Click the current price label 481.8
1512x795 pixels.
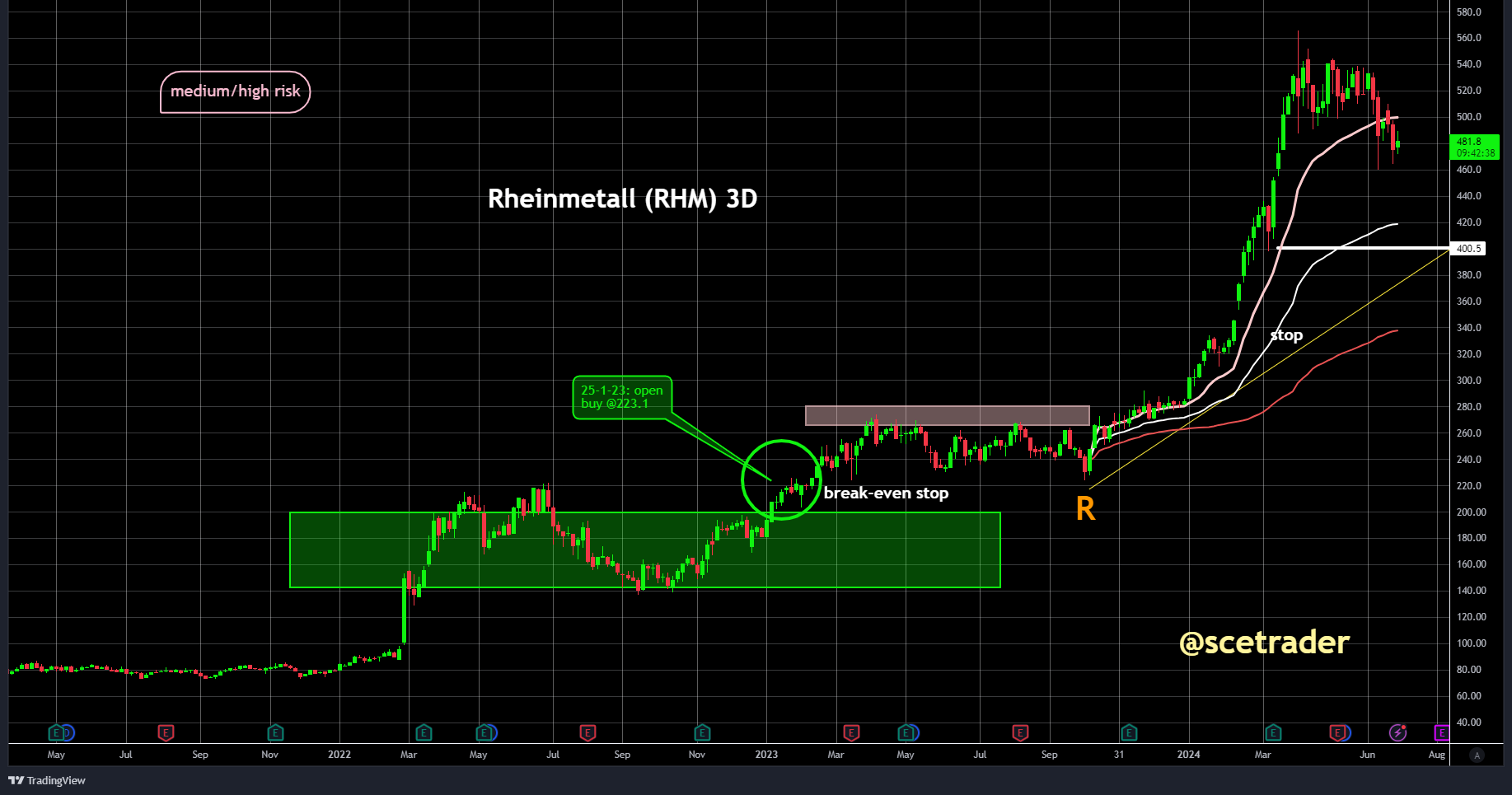pos(1474,147)
